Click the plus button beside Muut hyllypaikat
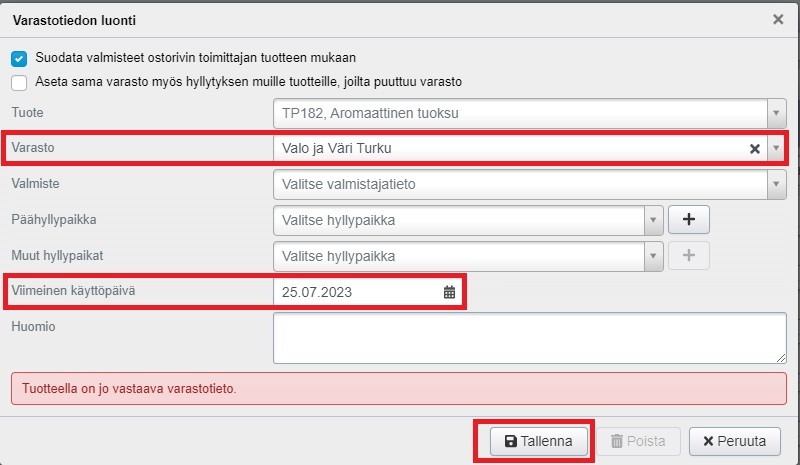This screenshot has width=800, height=465. pos(688,256)
